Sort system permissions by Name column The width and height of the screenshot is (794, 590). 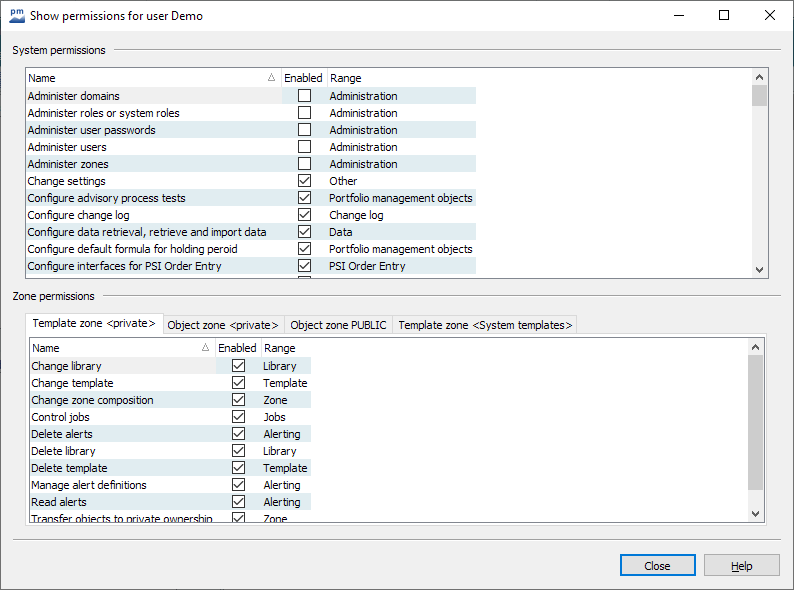[150, 78]
